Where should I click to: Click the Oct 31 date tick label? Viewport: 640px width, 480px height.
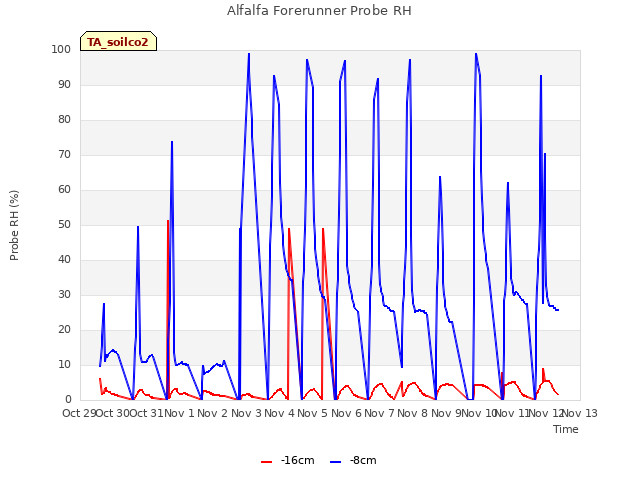point(146,413)
